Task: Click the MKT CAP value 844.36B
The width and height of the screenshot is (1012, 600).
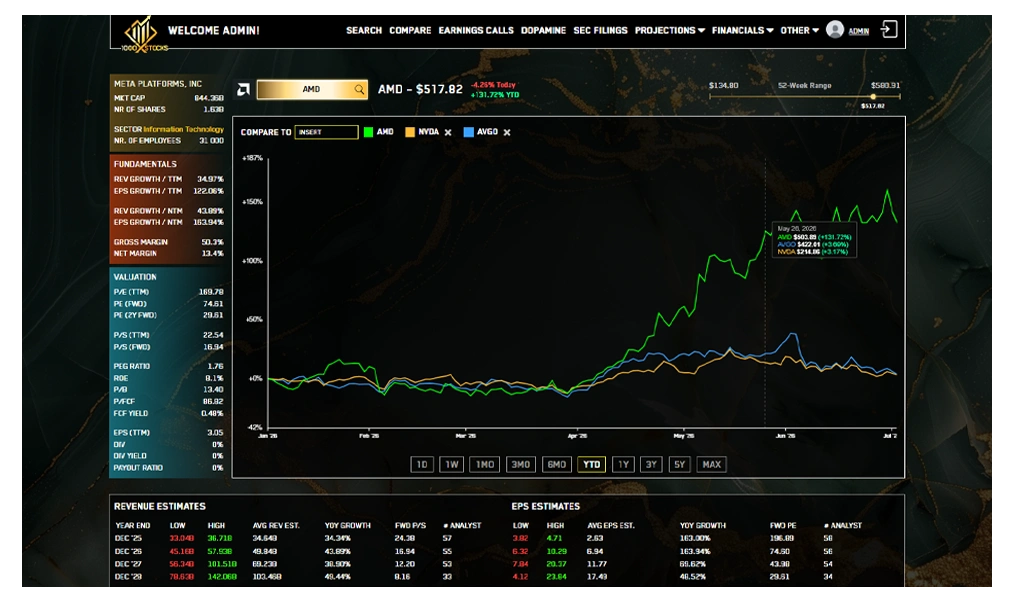Action: click(x=209, y=98)
